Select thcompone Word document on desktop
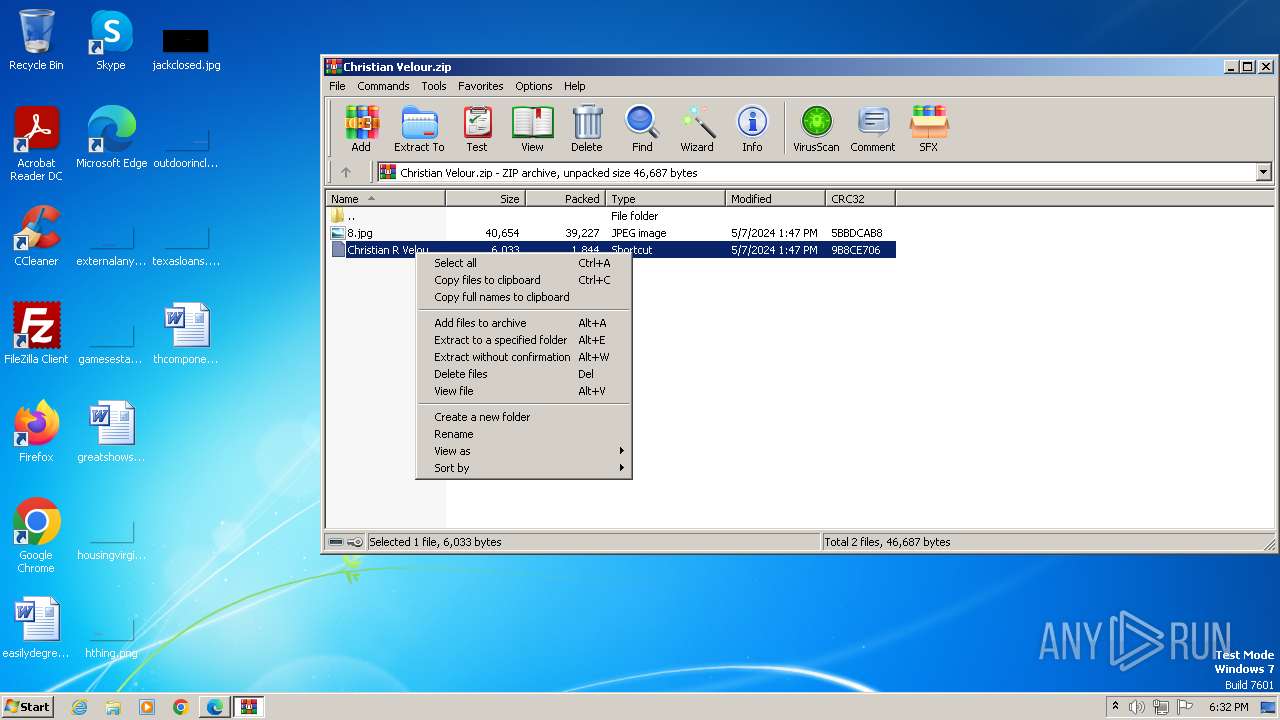 (x=186, y=334)
